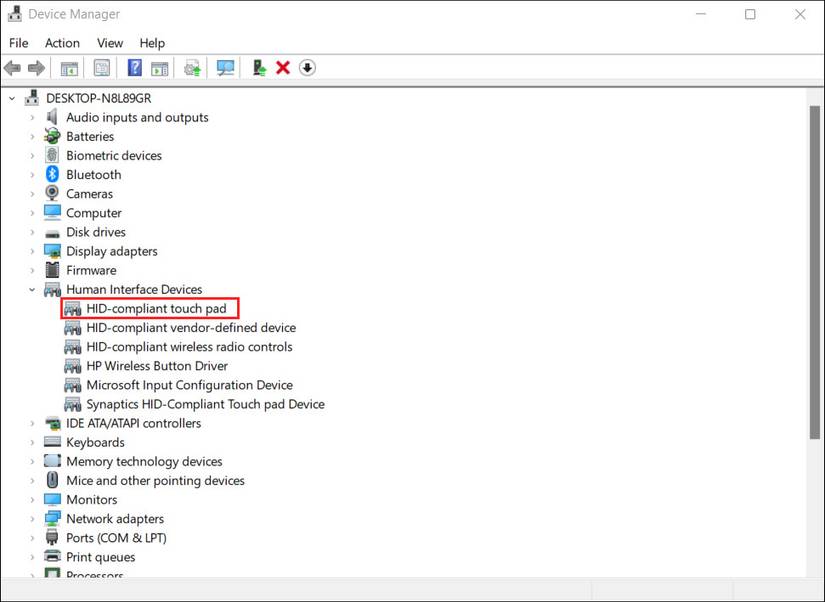Image resolution: width=825 pixels, height=602 pixels.
Task: Click the Back arrow in toolbar
Action: pos(12,68)
